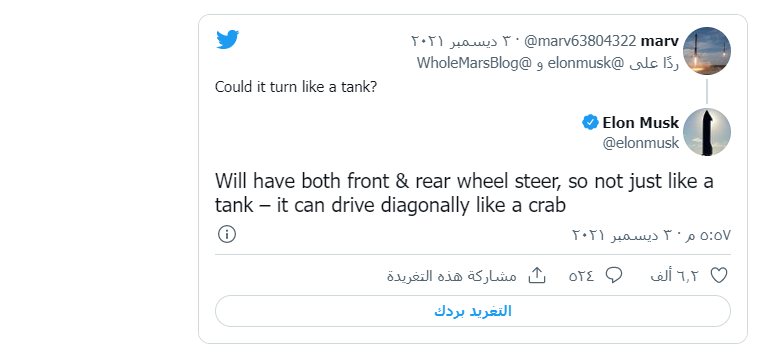Open the @elonmusk handle under Elon Musk
Screen dimensions: 765x364
(641, 143)
